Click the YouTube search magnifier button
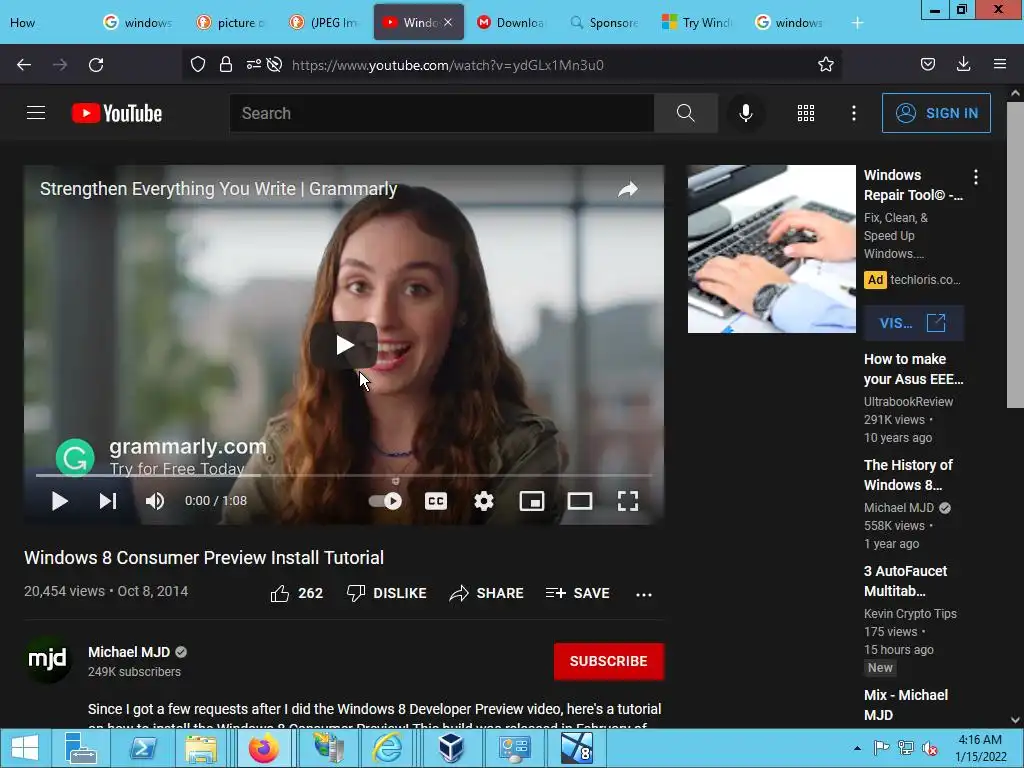 pyautogui.click(x=685, y=113)
